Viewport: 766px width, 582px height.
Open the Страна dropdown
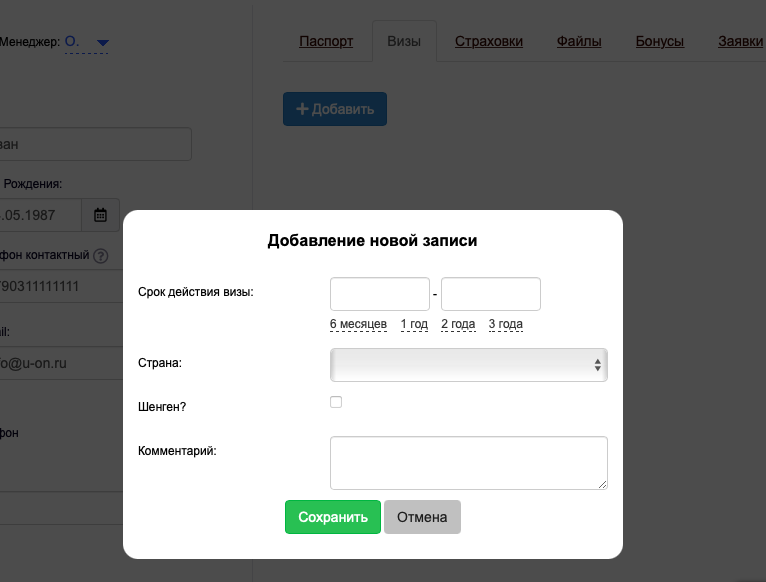469,365
